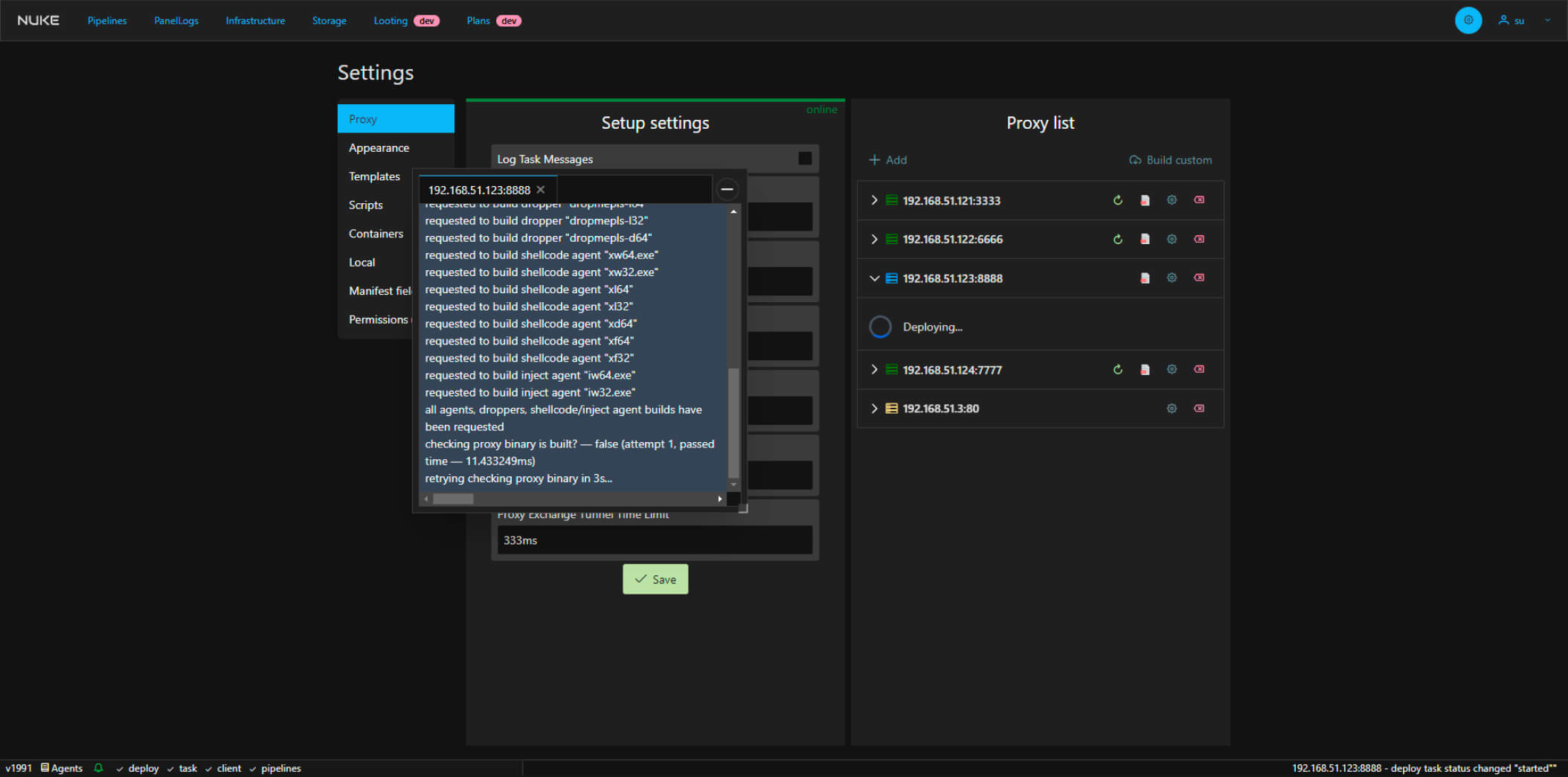Go to the Infrastructure navigation item

pyautogui.click(x=255, y=21)
